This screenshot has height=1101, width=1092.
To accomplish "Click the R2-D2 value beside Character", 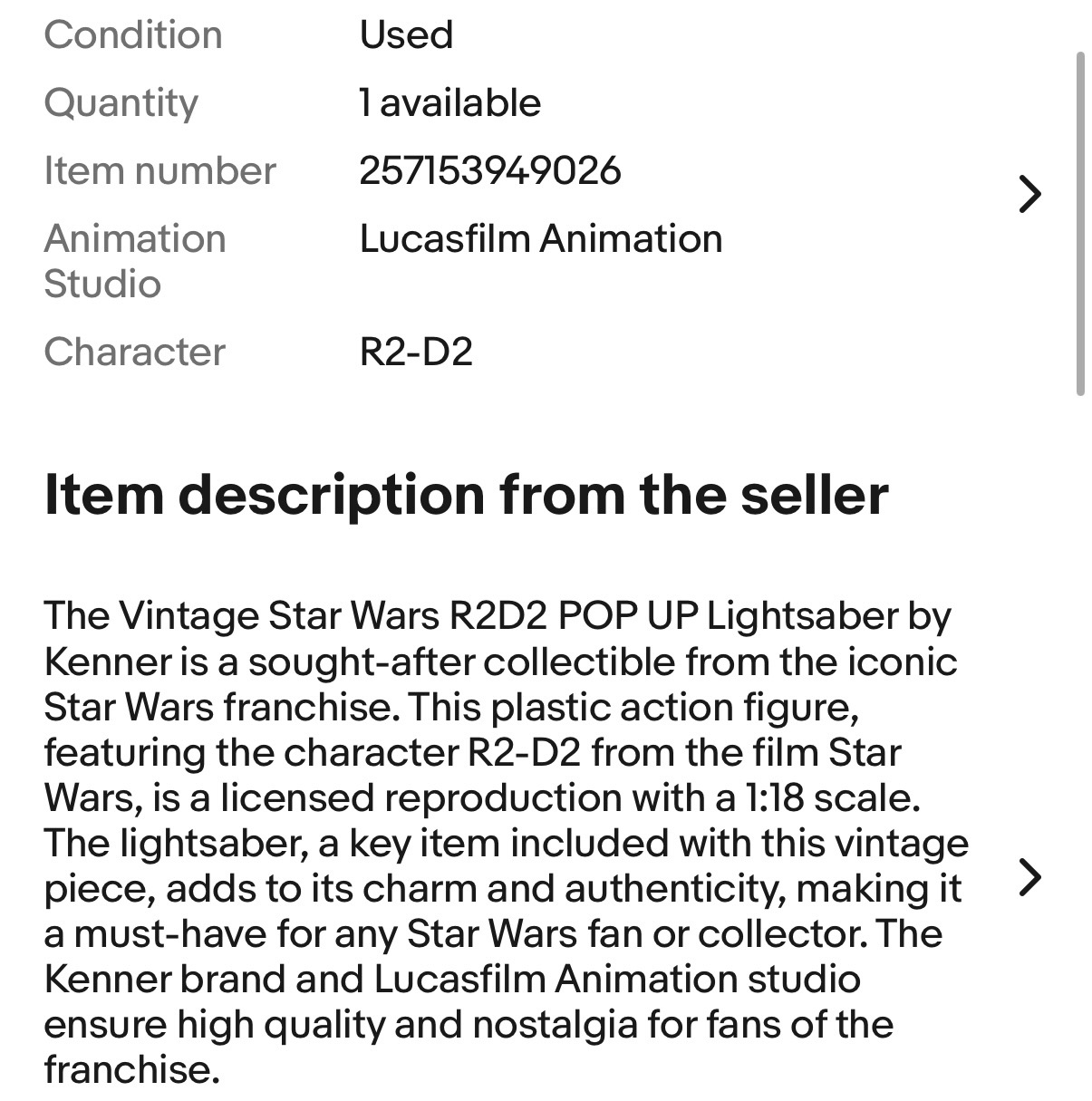I will tap(416, 353).
